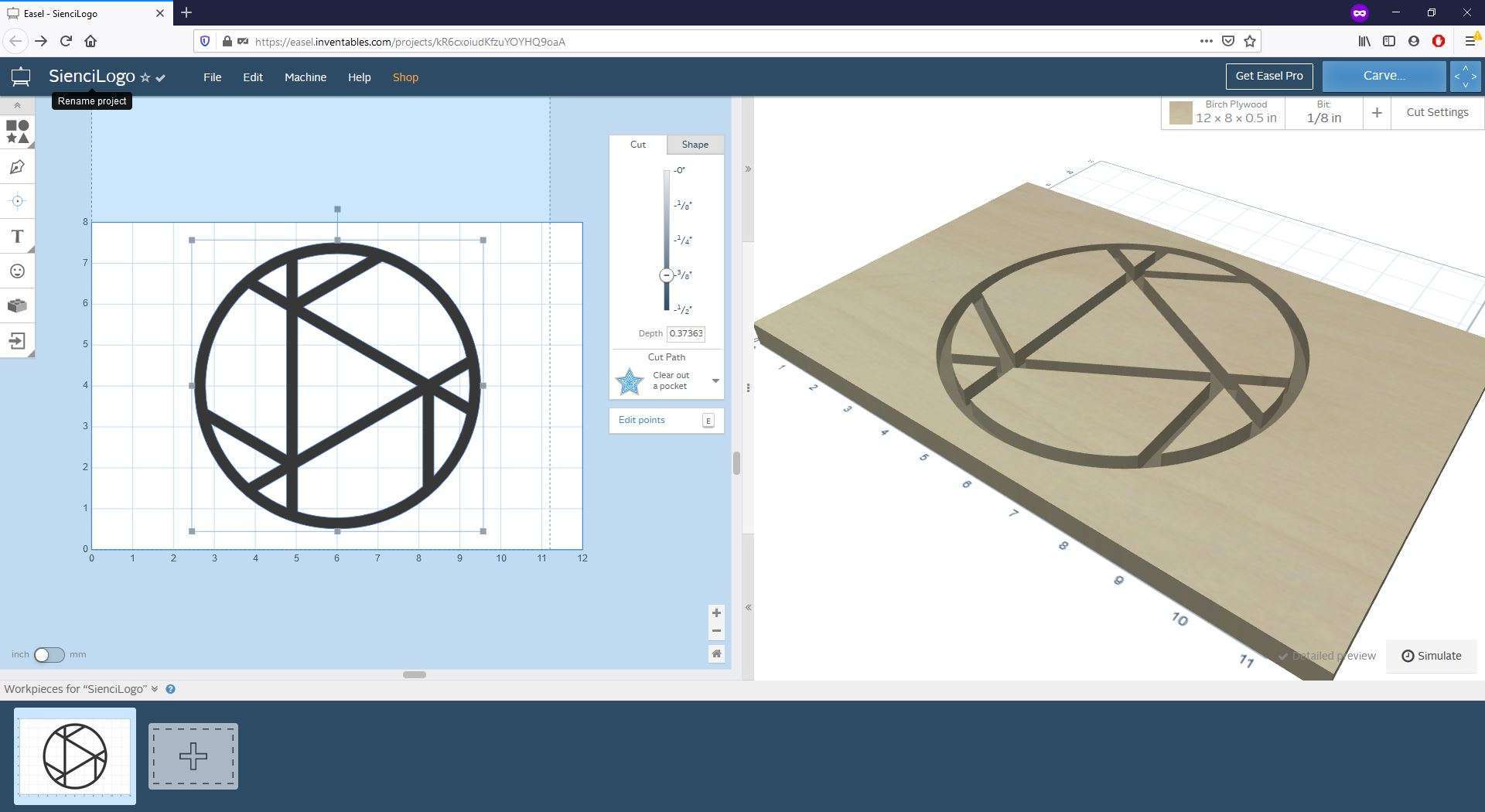
Task: Star the SienciLogo project as favorite
Action: tap(145, 77)
